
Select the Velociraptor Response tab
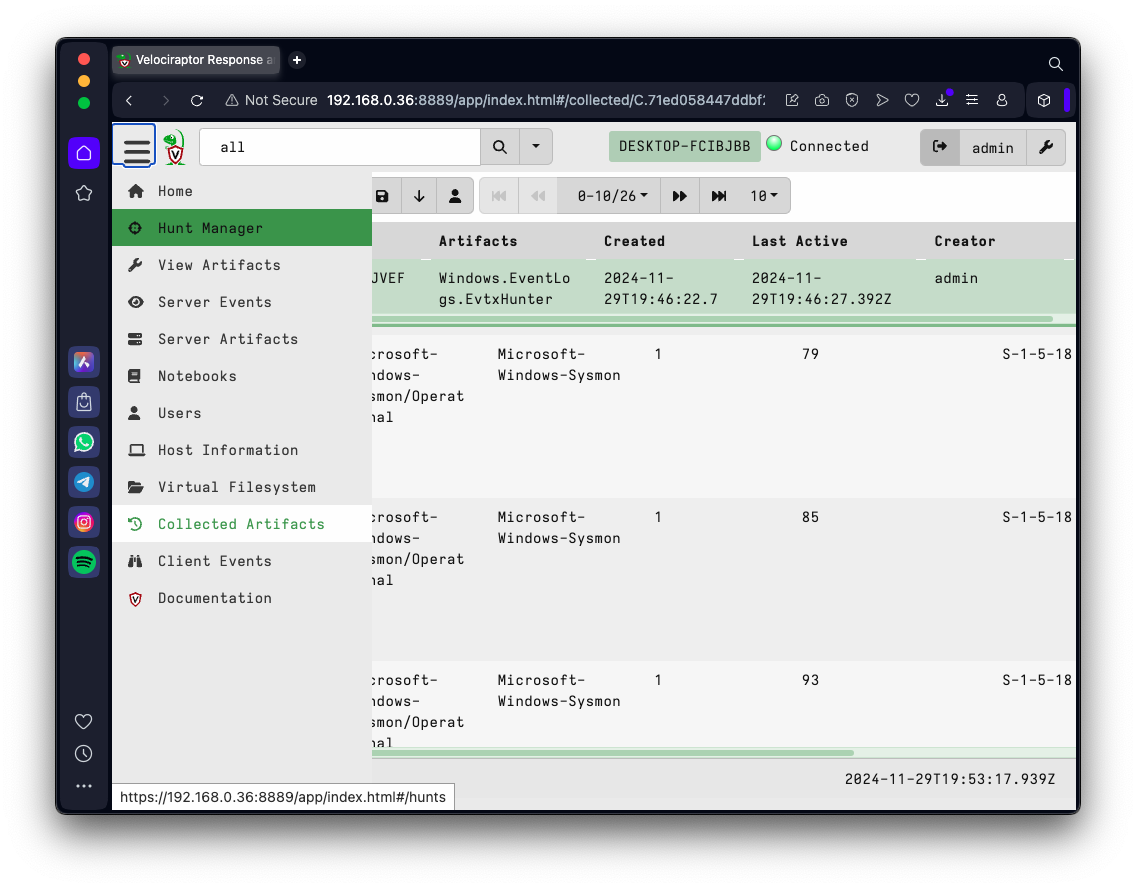click(x=197, y=60)
